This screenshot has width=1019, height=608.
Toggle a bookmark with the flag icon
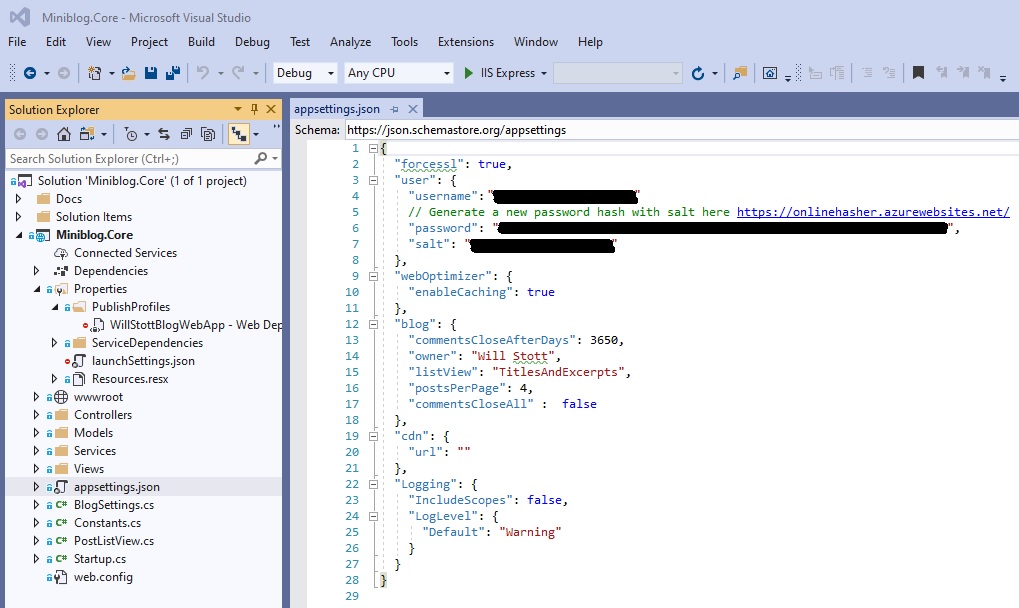[x=916, y=72]
